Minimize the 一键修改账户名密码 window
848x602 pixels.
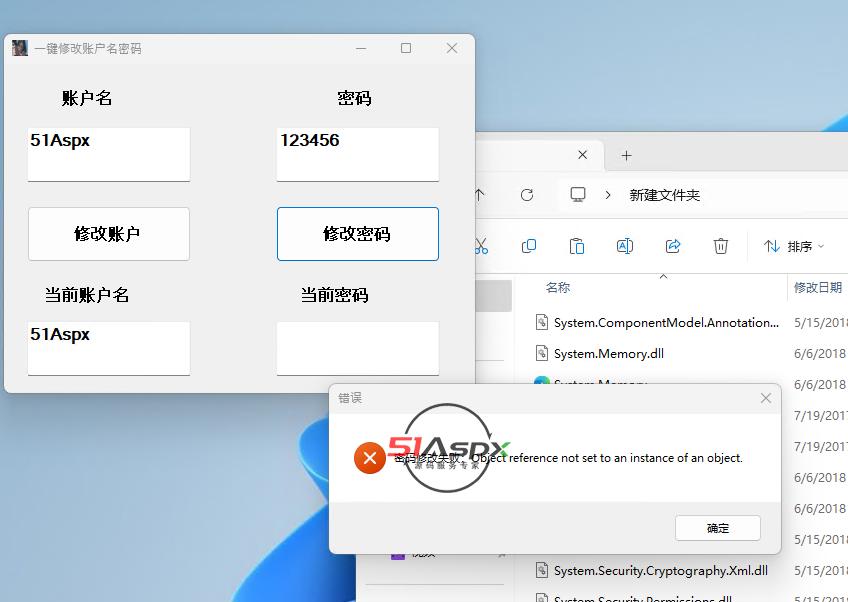click(361, 48)
